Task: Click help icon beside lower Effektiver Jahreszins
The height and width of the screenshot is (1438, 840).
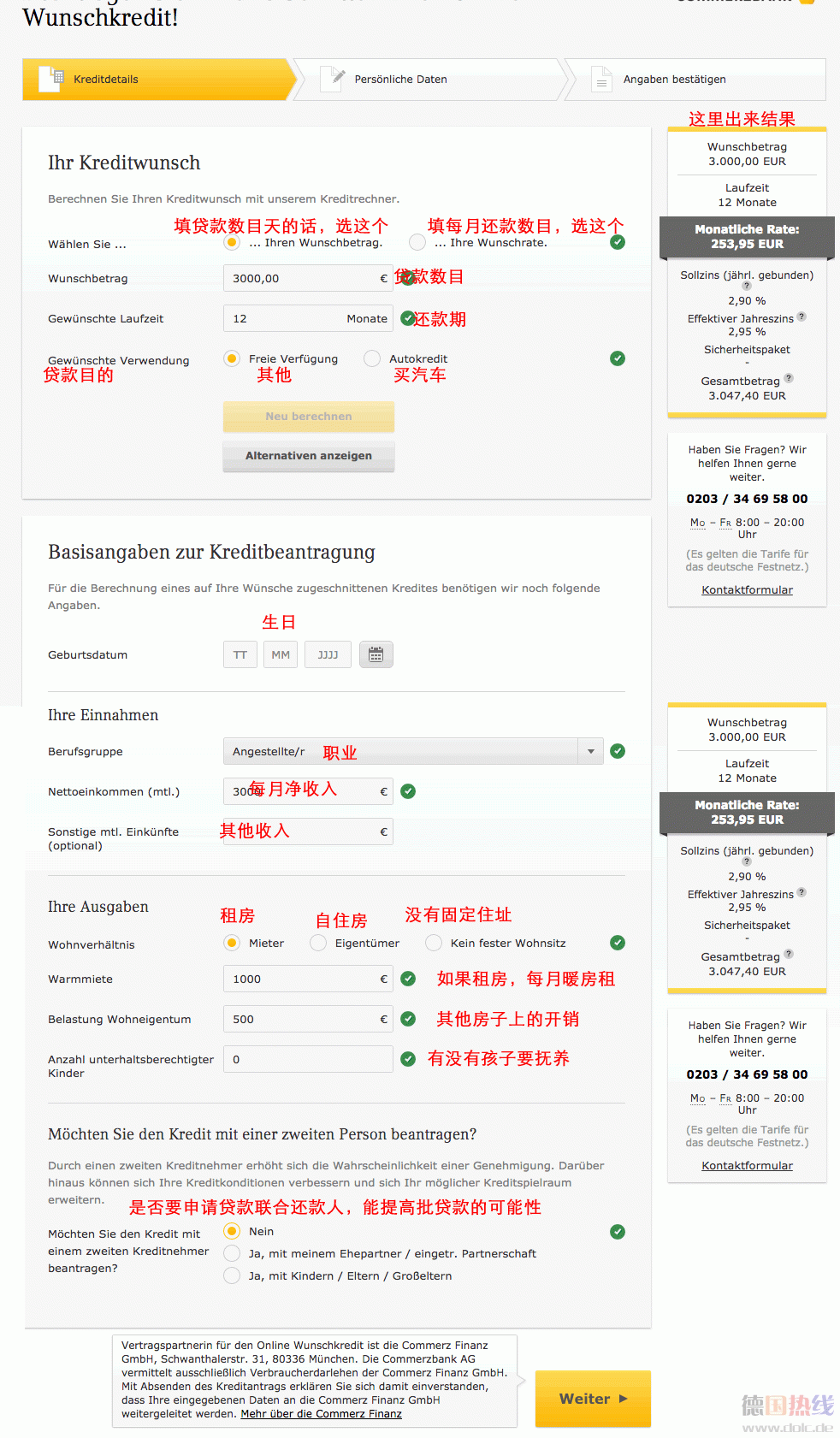Action: pos(802,892)
